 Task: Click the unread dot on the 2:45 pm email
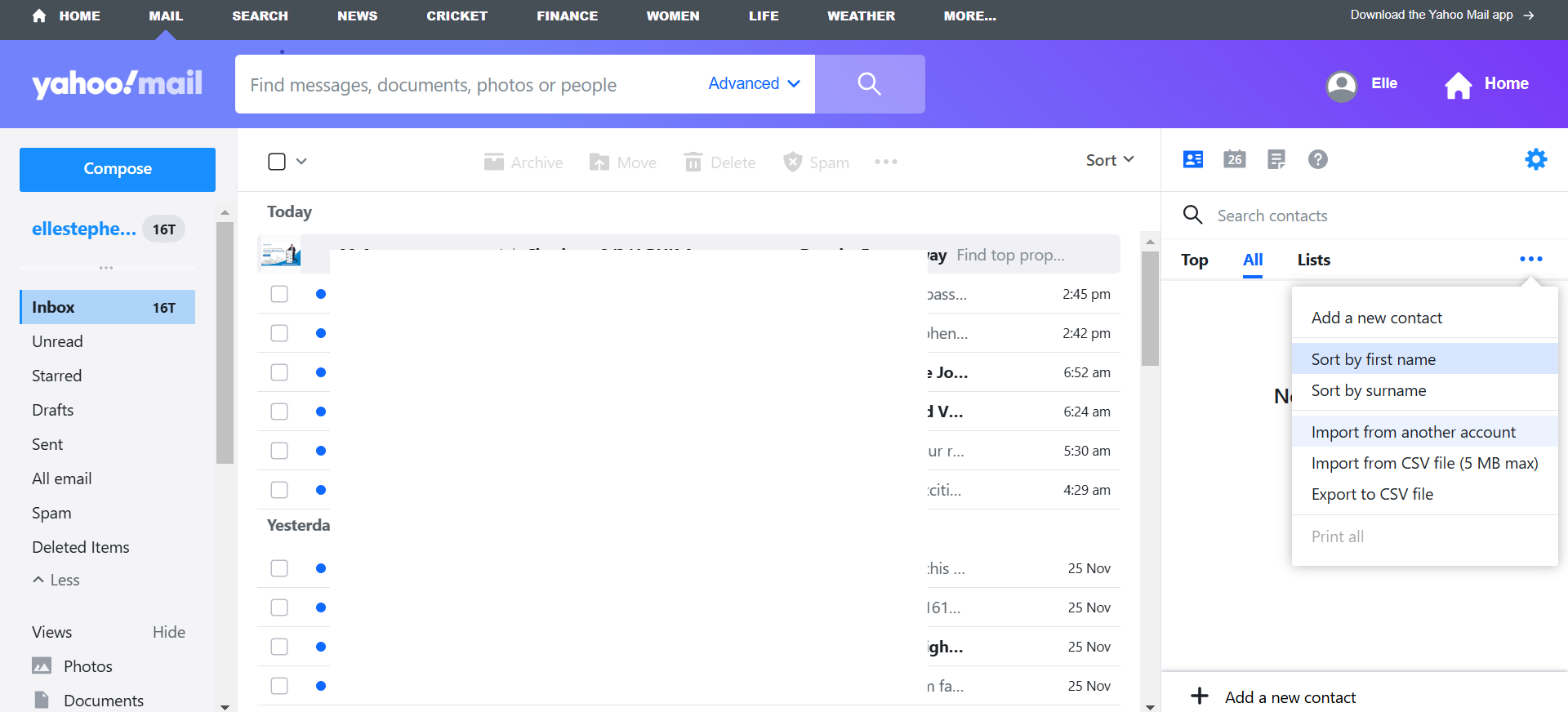click(321, 294)
